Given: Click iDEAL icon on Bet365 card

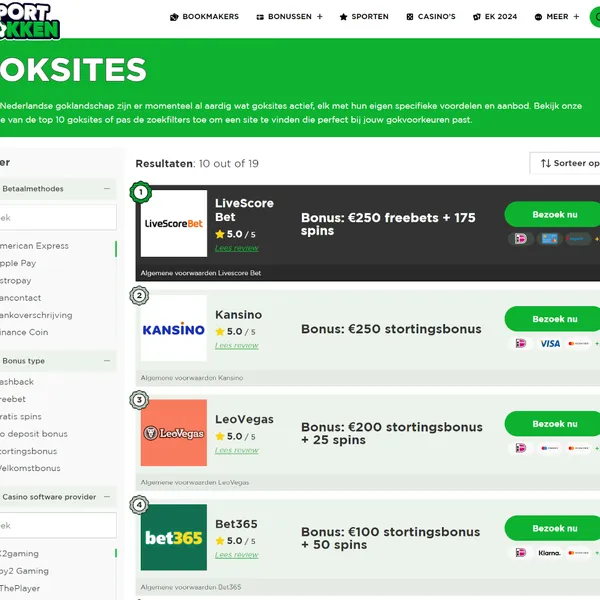Looking at the screenshot, I should pos(520,553).
